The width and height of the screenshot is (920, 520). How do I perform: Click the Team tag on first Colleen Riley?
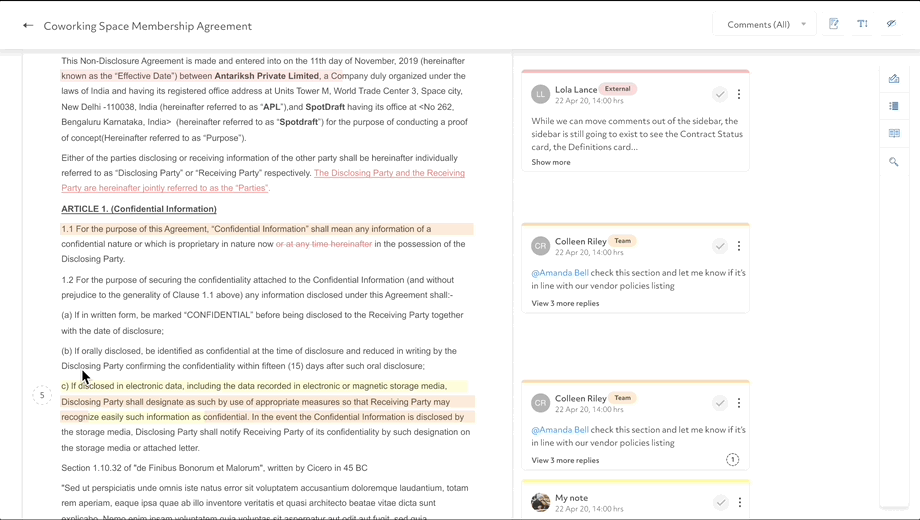(x=623, y=241)
